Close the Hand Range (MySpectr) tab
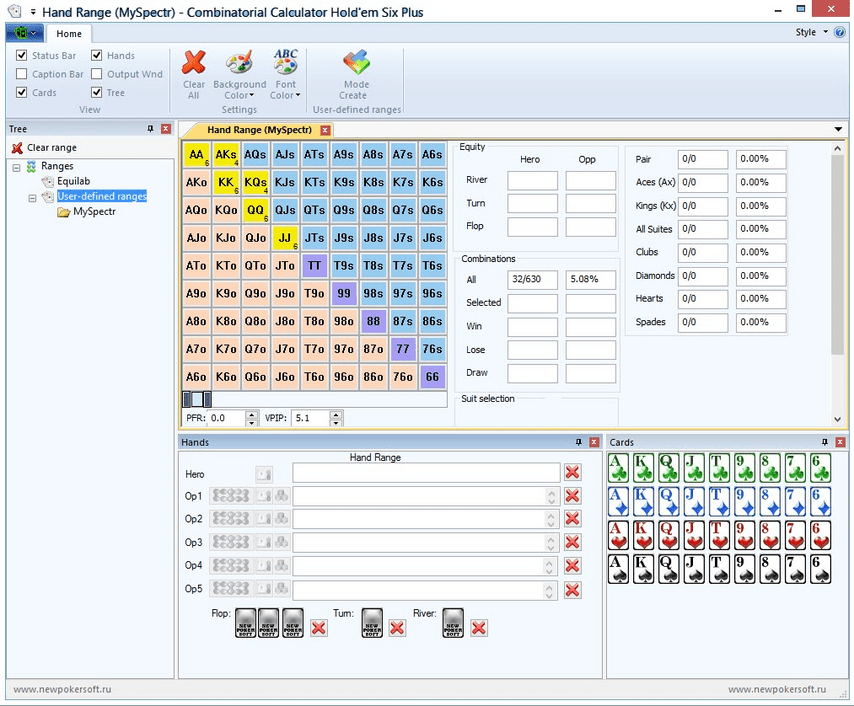Viewport: 854px width, 706px height. [325, 130]
